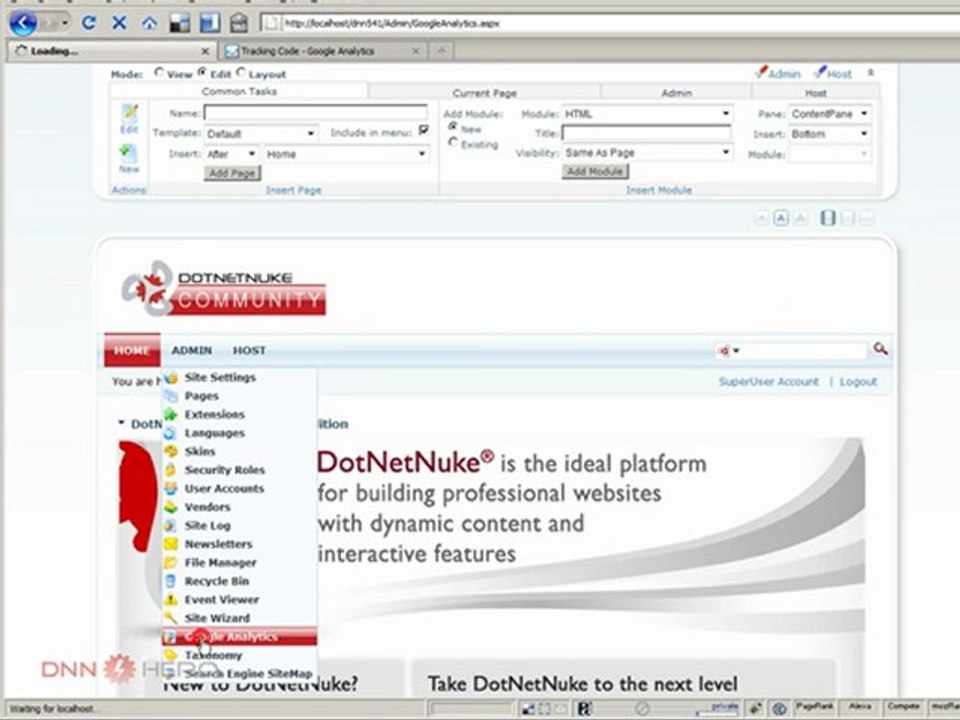Choose Pages from Admin menu
This screenshot has width=960, height=720.
point(239,396)
